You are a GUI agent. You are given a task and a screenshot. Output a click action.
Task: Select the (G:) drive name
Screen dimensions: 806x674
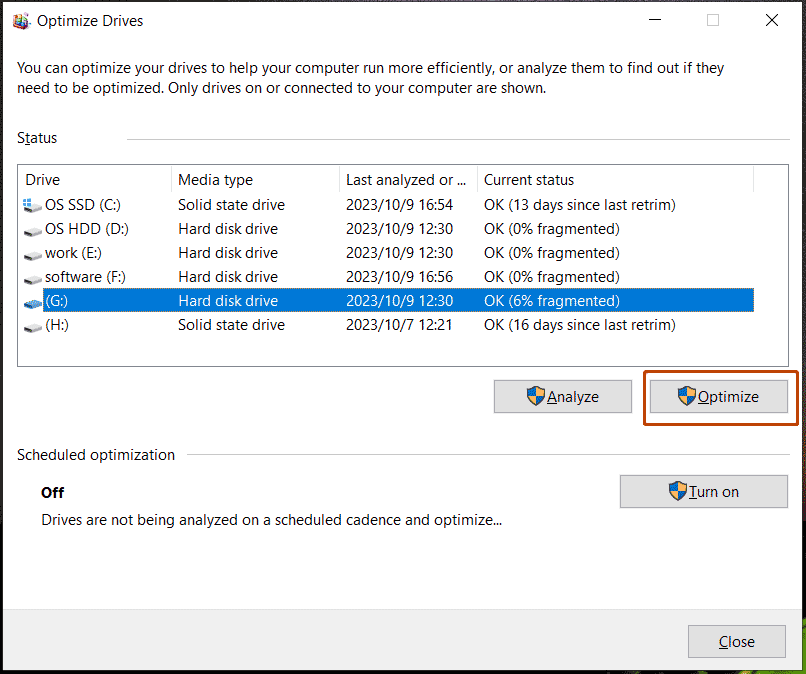[x=57, y=301]
